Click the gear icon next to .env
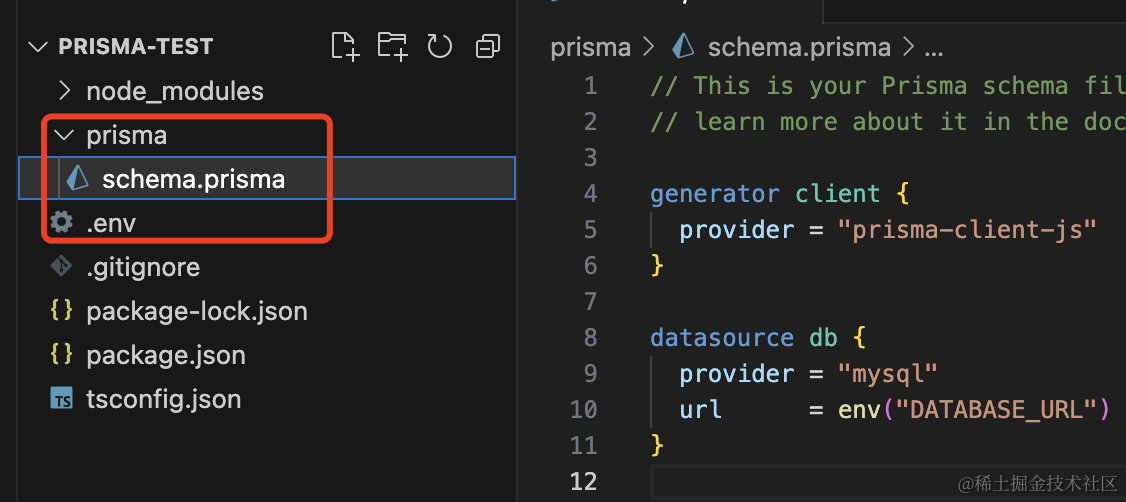Screen dimensions: 1126x502 tap(62, 223)
